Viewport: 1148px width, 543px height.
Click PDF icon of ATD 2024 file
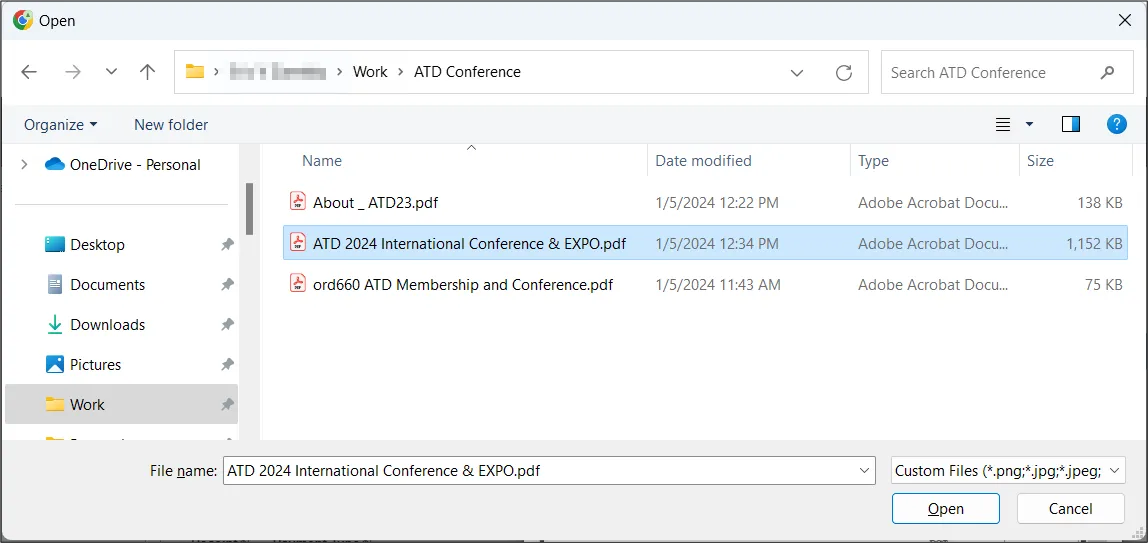[297, 242]
